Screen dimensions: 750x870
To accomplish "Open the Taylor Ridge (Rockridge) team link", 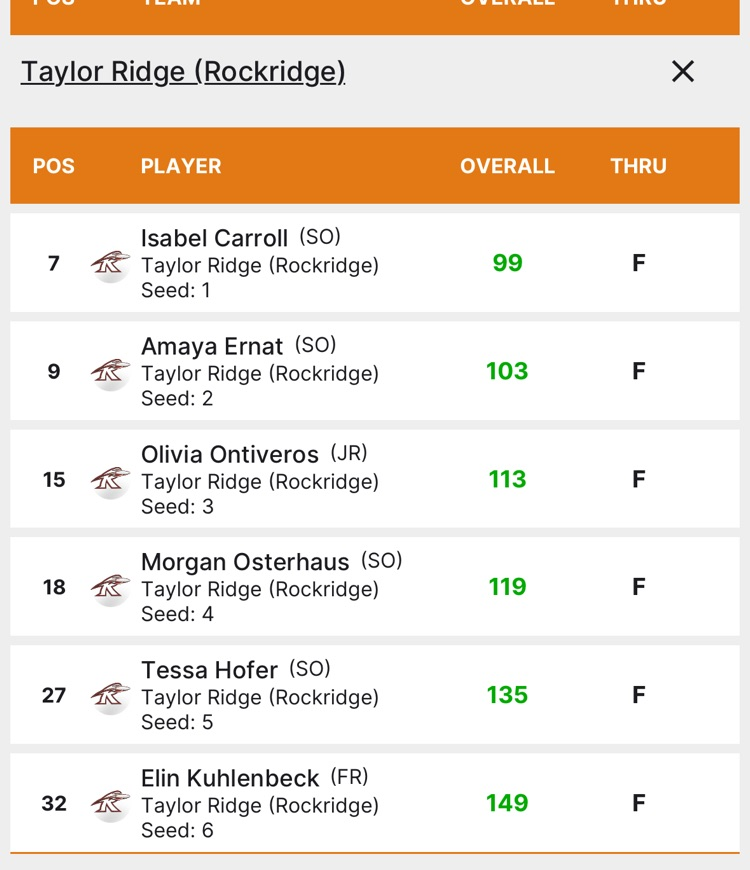I will (x=183, y=72).
